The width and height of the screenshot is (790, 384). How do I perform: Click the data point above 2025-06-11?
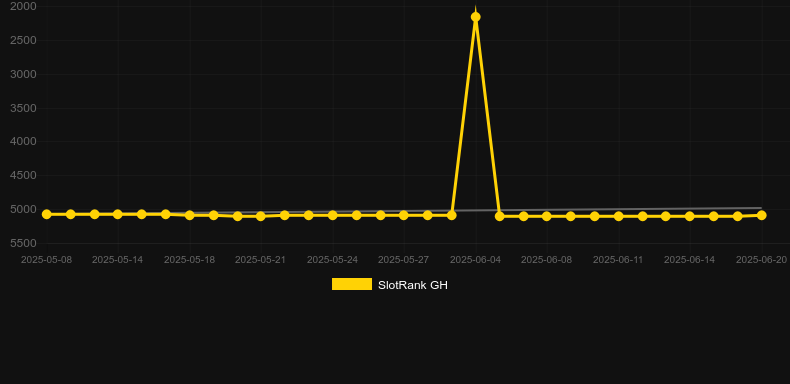618,216
